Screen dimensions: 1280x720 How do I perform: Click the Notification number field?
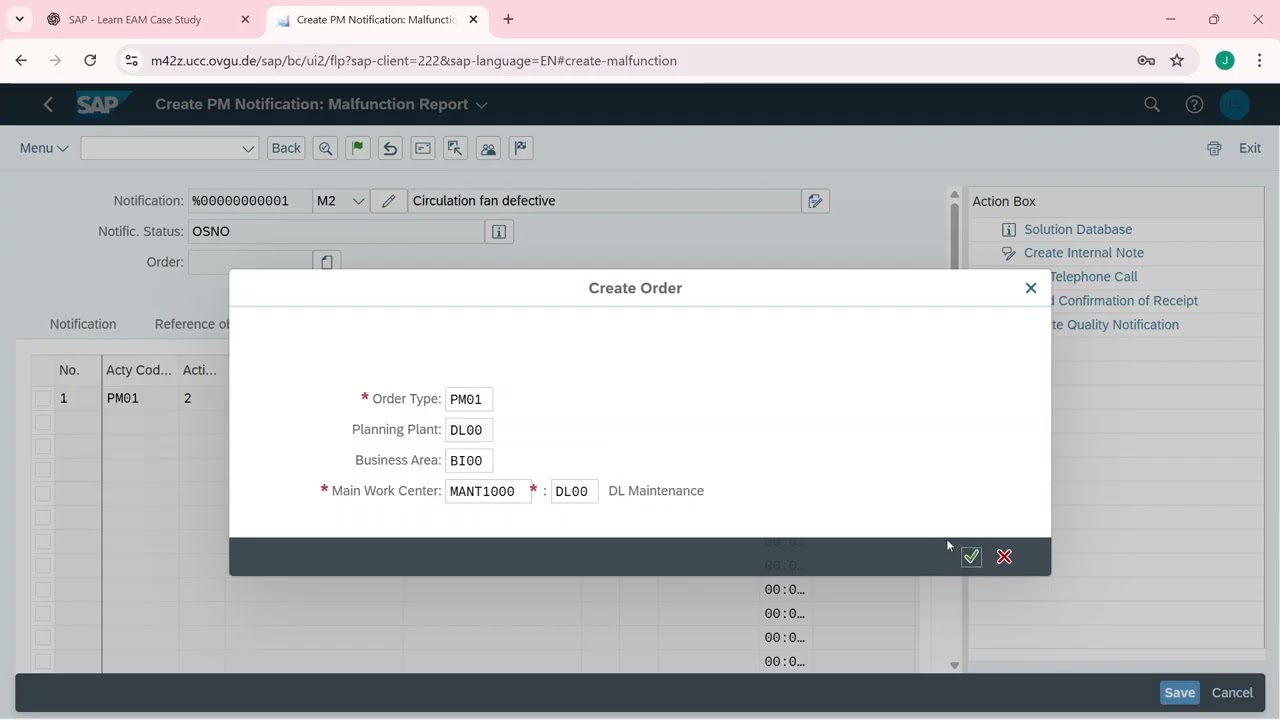[250, 201]
